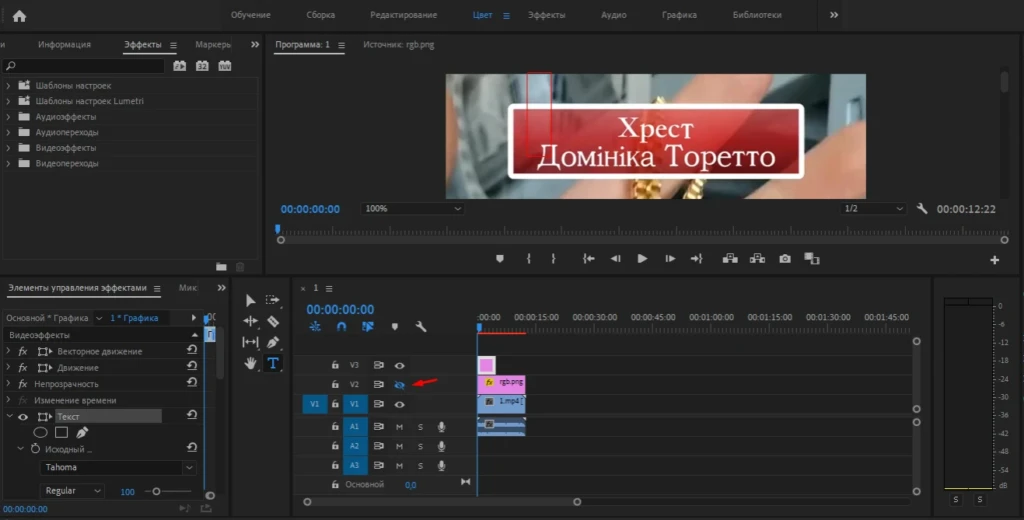This screenshot has height=520, width=1024.
Task: Toggle timeline Snap magnet icon
Action: (x=341, y=327)
